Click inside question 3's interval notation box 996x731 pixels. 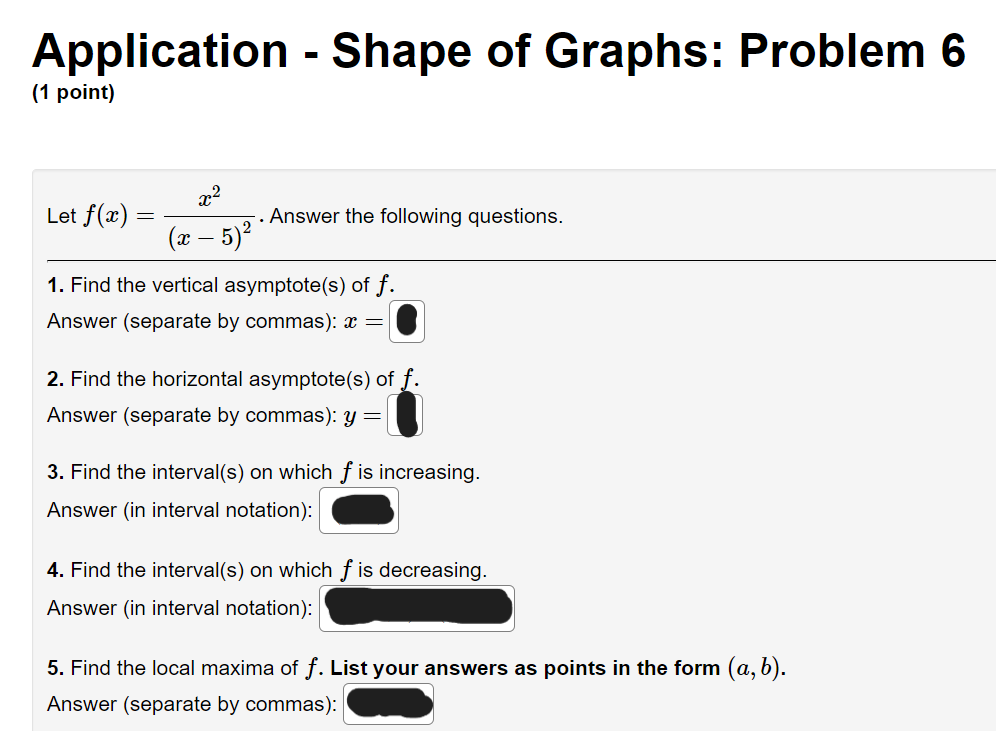(x=358, y=510)
